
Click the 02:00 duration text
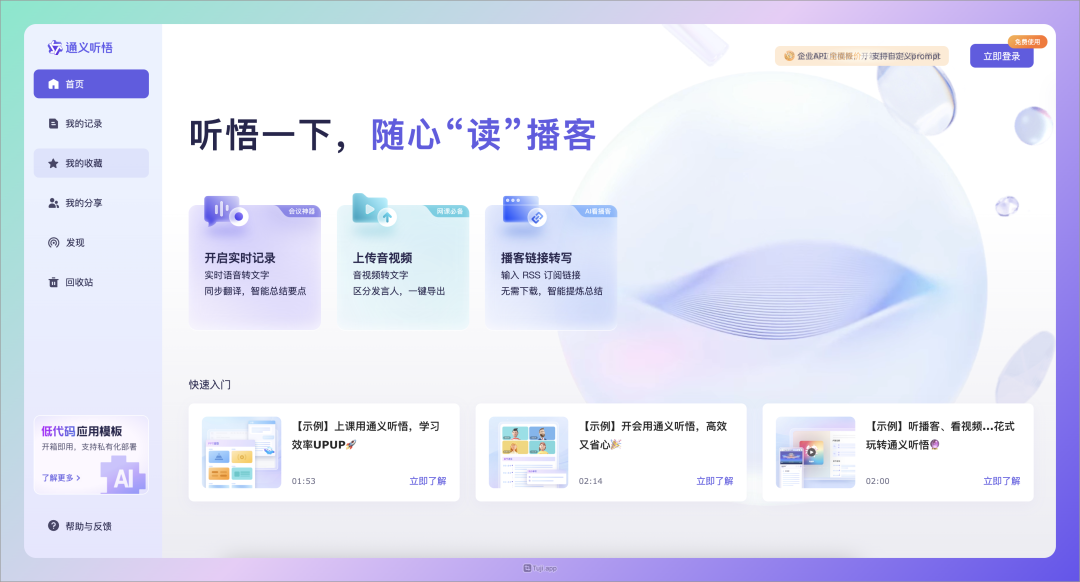pyautogui.click(x=878, y=481)
